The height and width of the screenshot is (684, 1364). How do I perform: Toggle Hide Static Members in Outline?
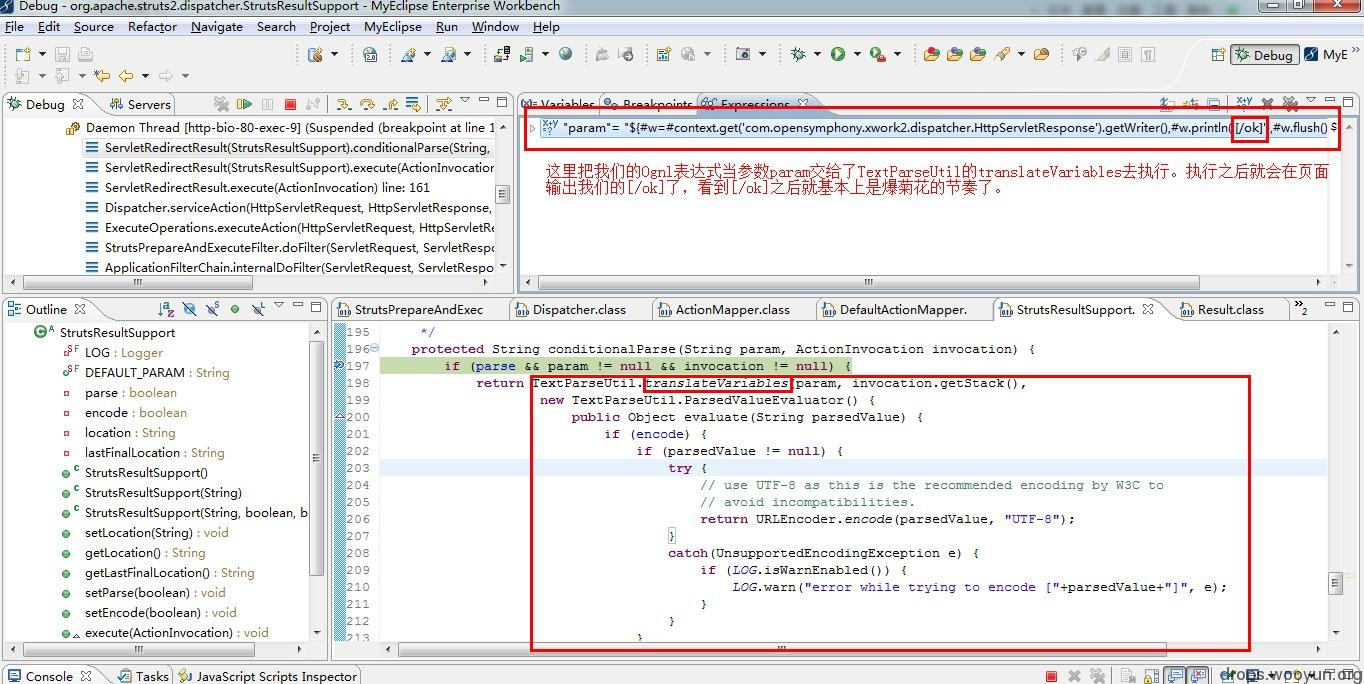pyautogui.click(x=212, y=310)
